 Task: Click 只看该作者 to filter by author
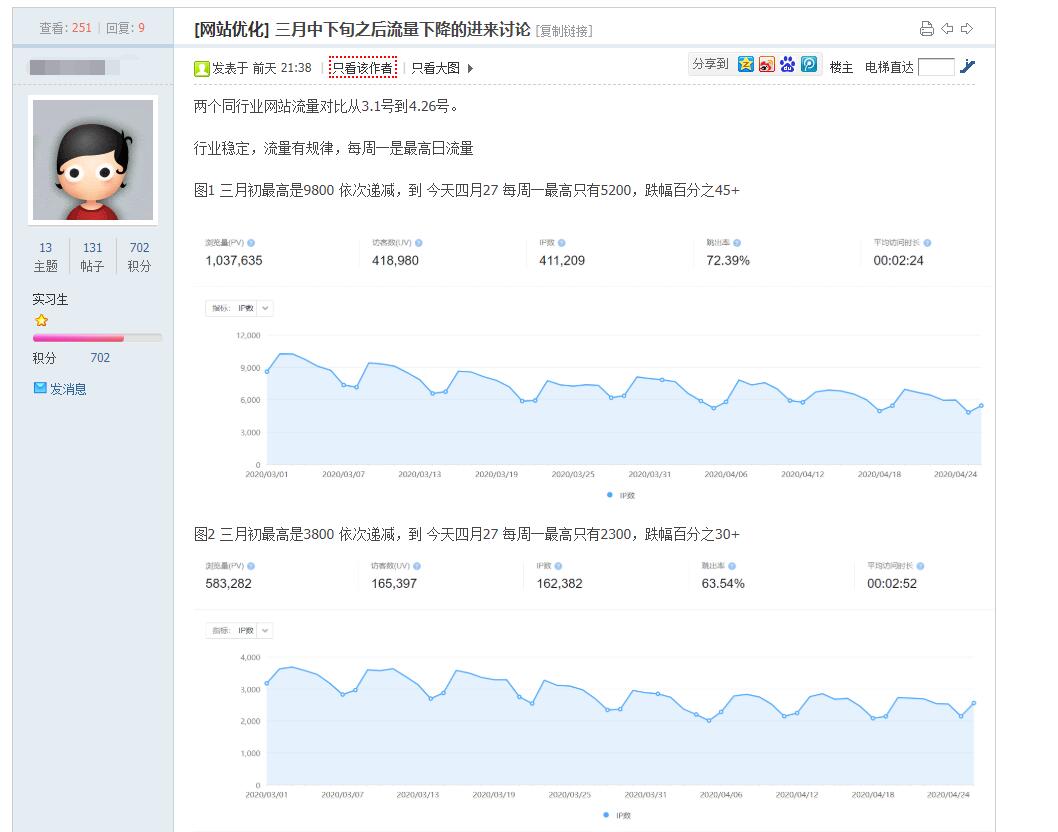[363, 68]
